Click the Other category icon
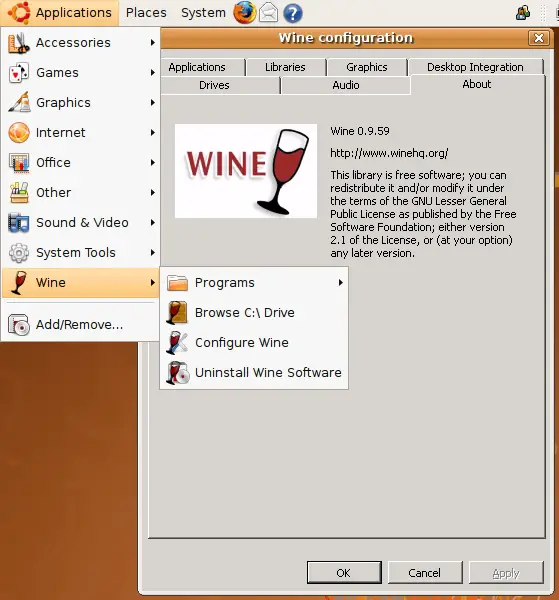This screenshot has height=600, width=559. pyautogui.click(x=19, y=192)
